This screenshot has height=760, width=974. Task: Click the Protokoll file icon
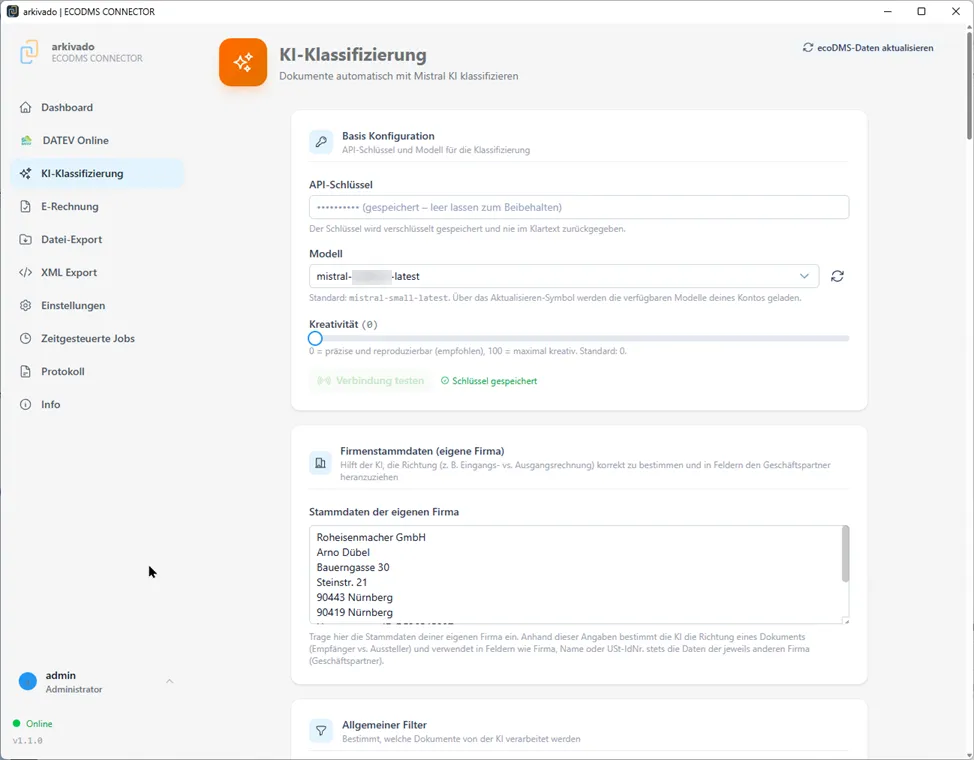pos(25,371)
